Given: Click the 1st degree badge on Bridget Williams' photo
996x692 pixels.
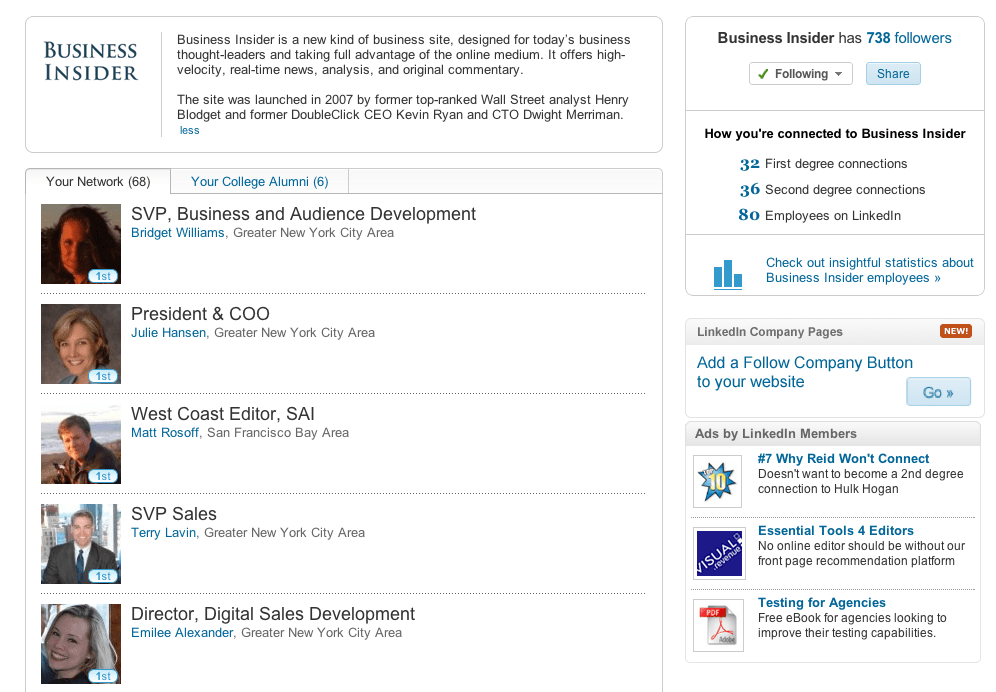Looking at the screenshot, I should click(x=102, y=276).
